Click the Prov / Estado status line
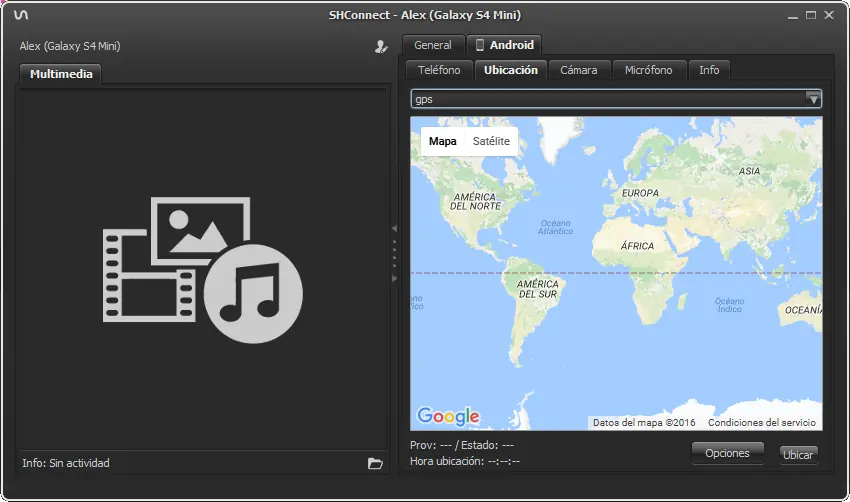This screenshot has height=502, width=850. (462, 445)
